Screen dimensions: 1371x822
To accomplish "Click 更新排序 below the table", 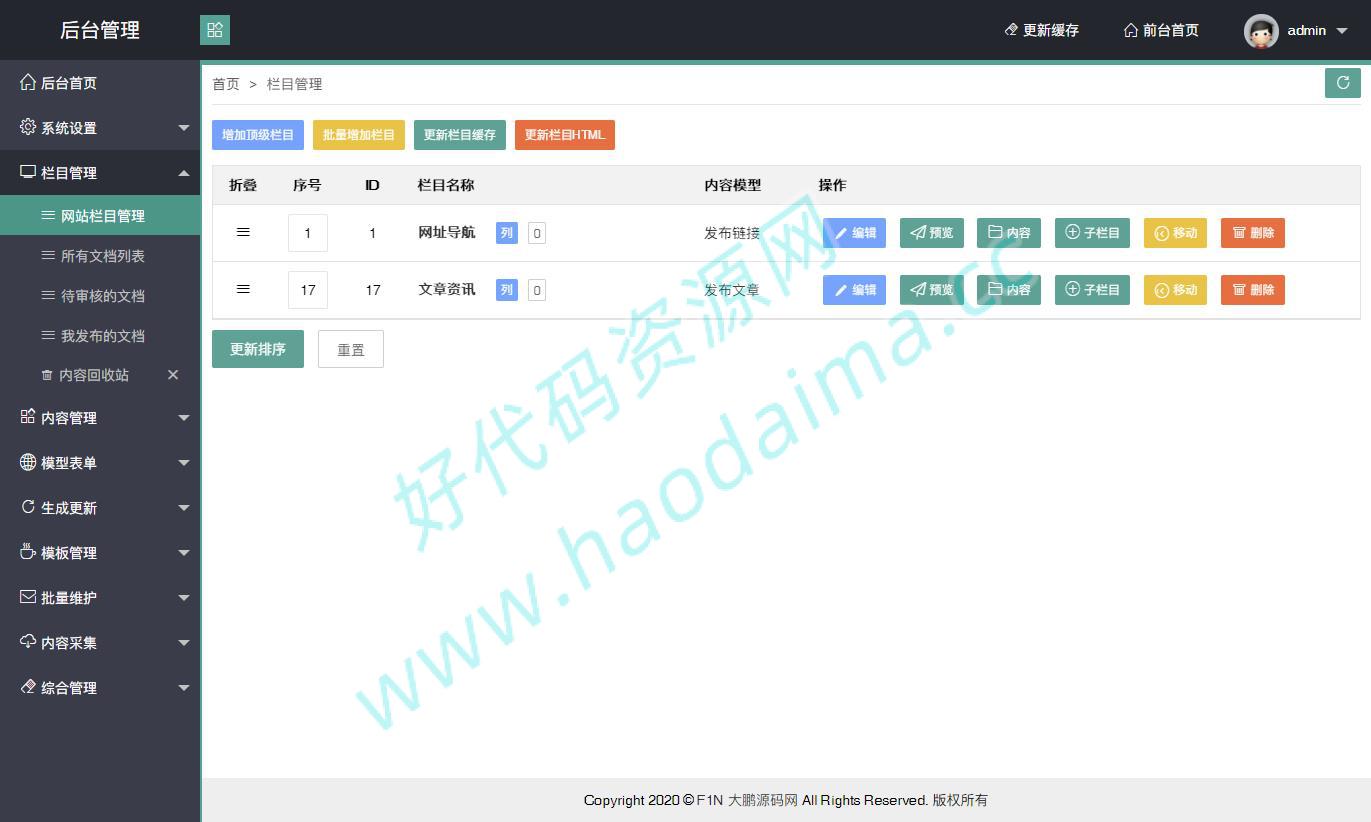I will coord(257,348).
